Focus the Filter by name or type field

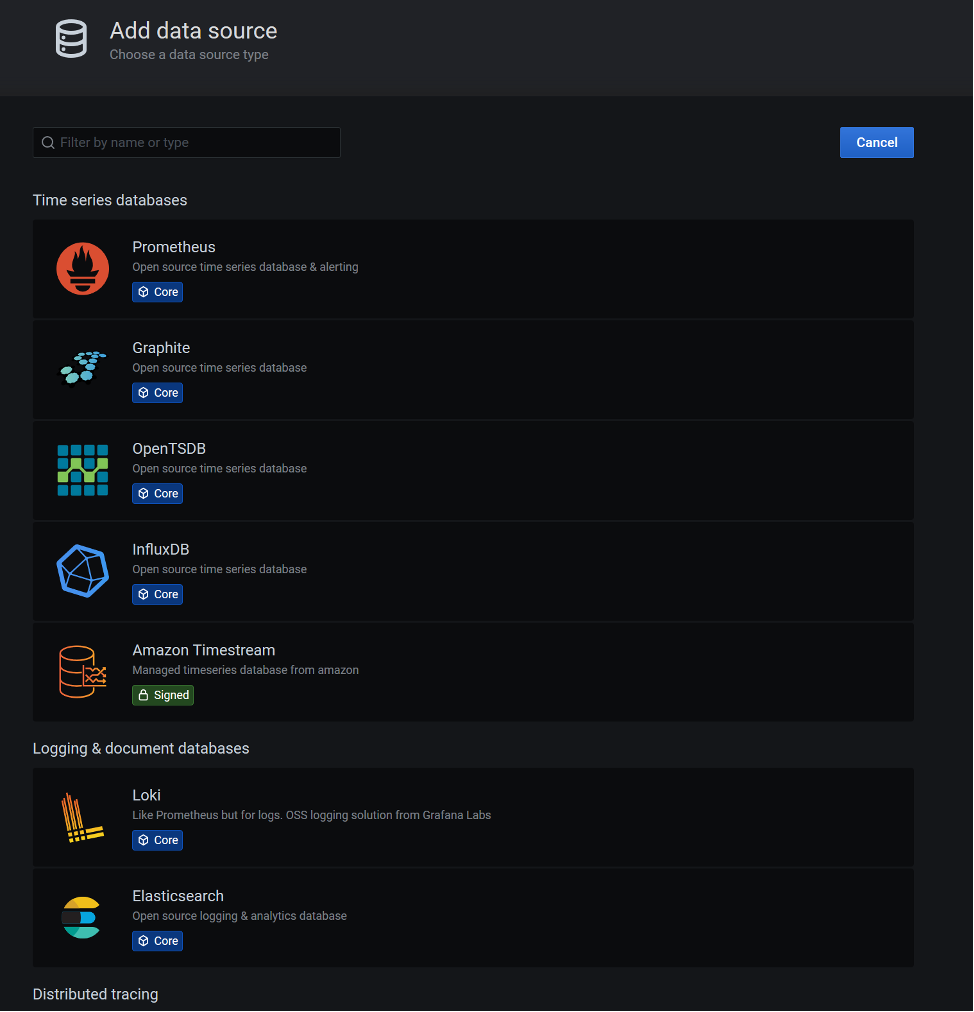pyautogui.click(x=187, y=143)
